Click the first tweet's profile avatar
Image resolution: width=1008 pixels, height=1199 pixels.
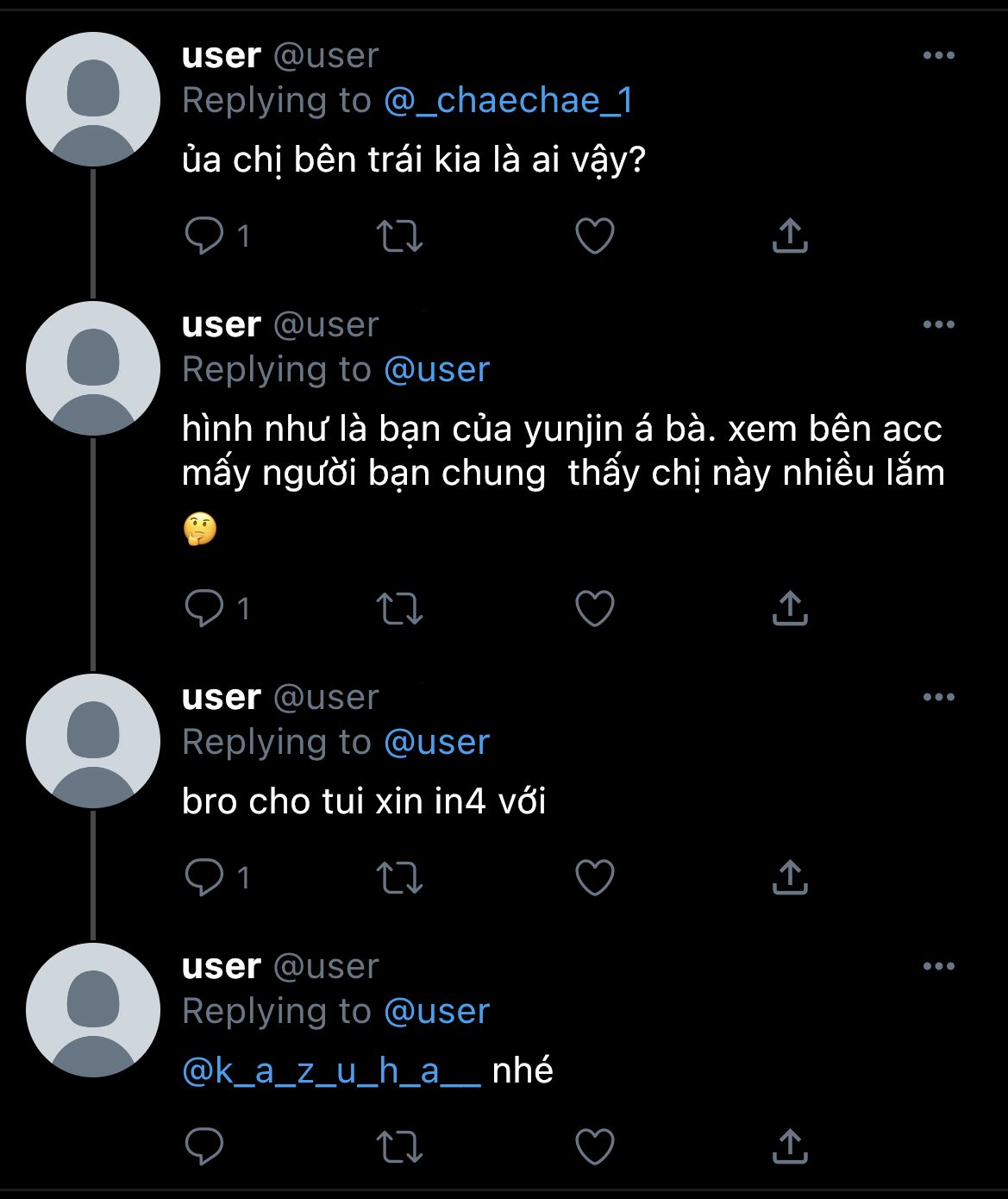pos(93,99)
